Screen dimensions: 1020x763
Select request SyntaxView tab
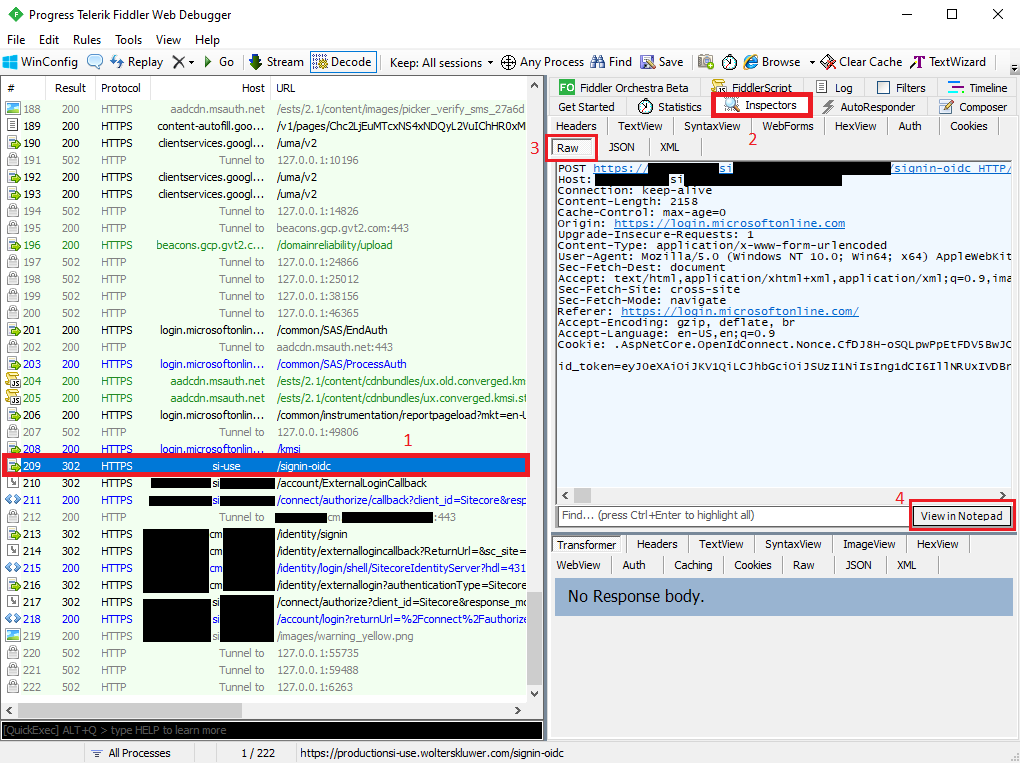712,126
